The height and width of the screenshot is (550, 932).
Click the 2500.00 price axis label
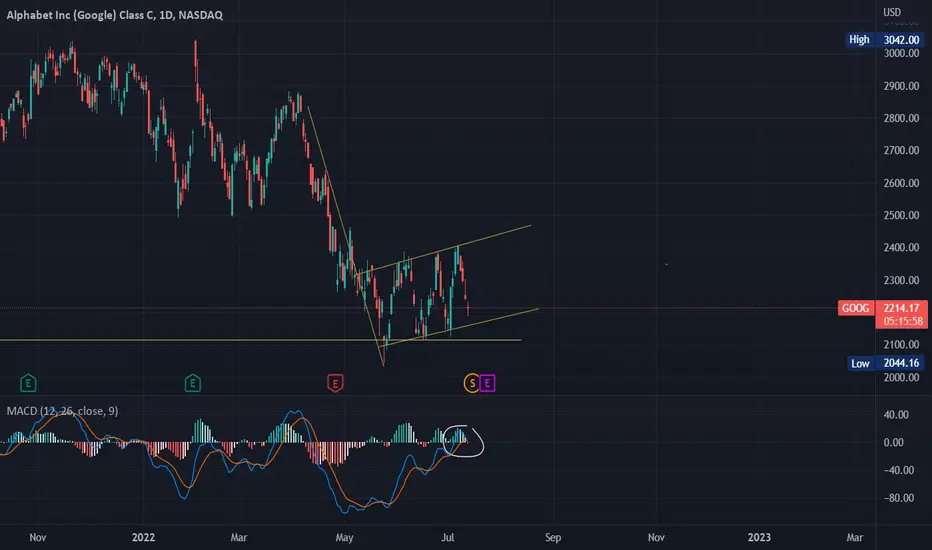(x=901, y=215)
